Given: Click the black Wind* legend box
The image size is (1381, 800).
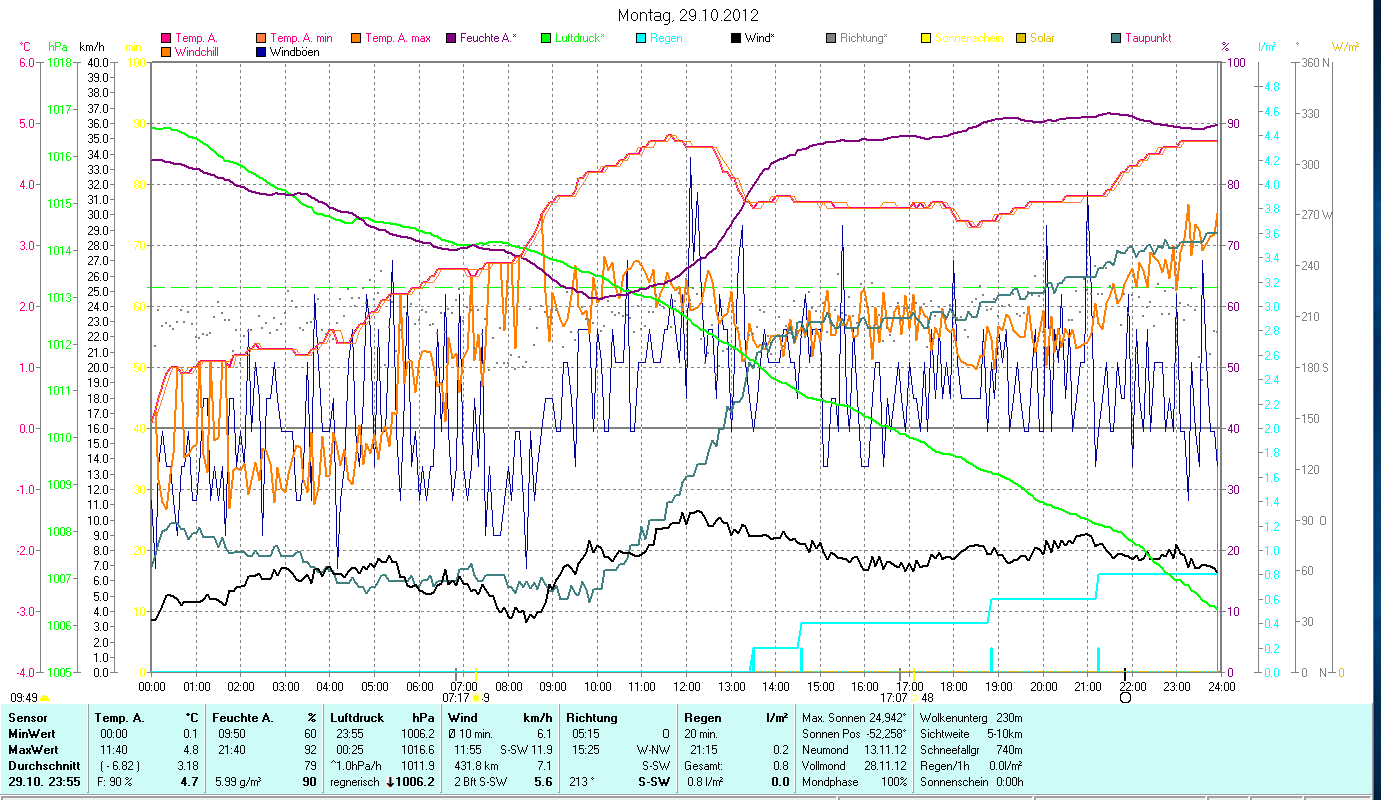Looking at the screenshot, I should [x=736, y=39].
